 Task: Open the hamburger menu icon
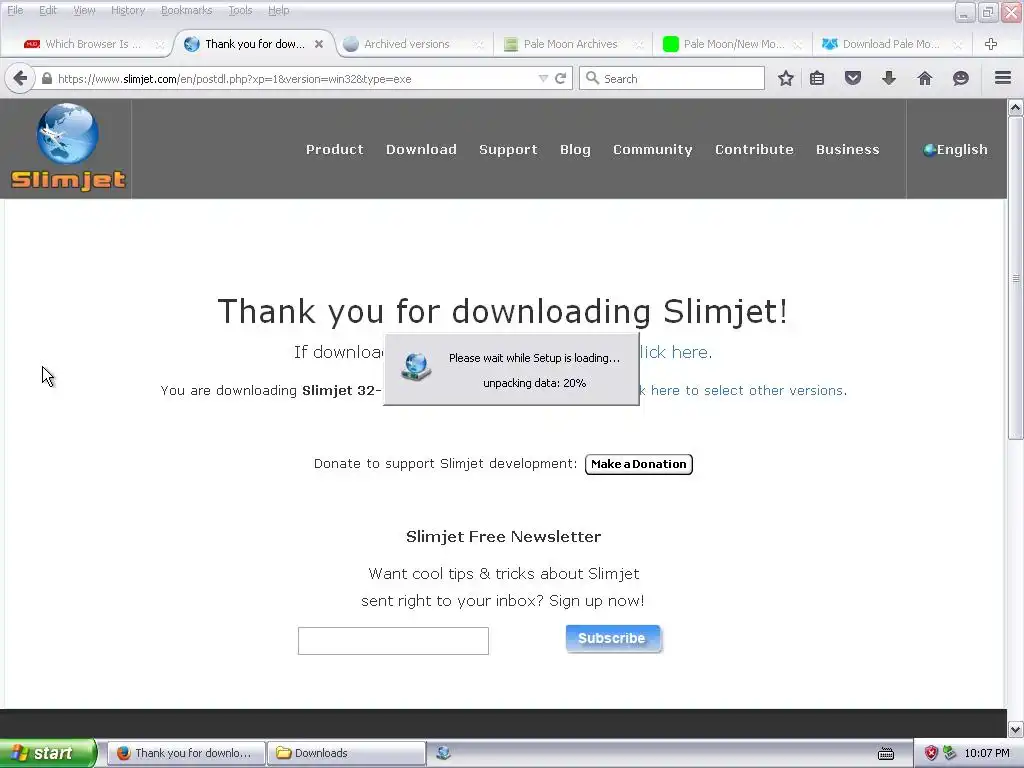tap(1003, 78)
